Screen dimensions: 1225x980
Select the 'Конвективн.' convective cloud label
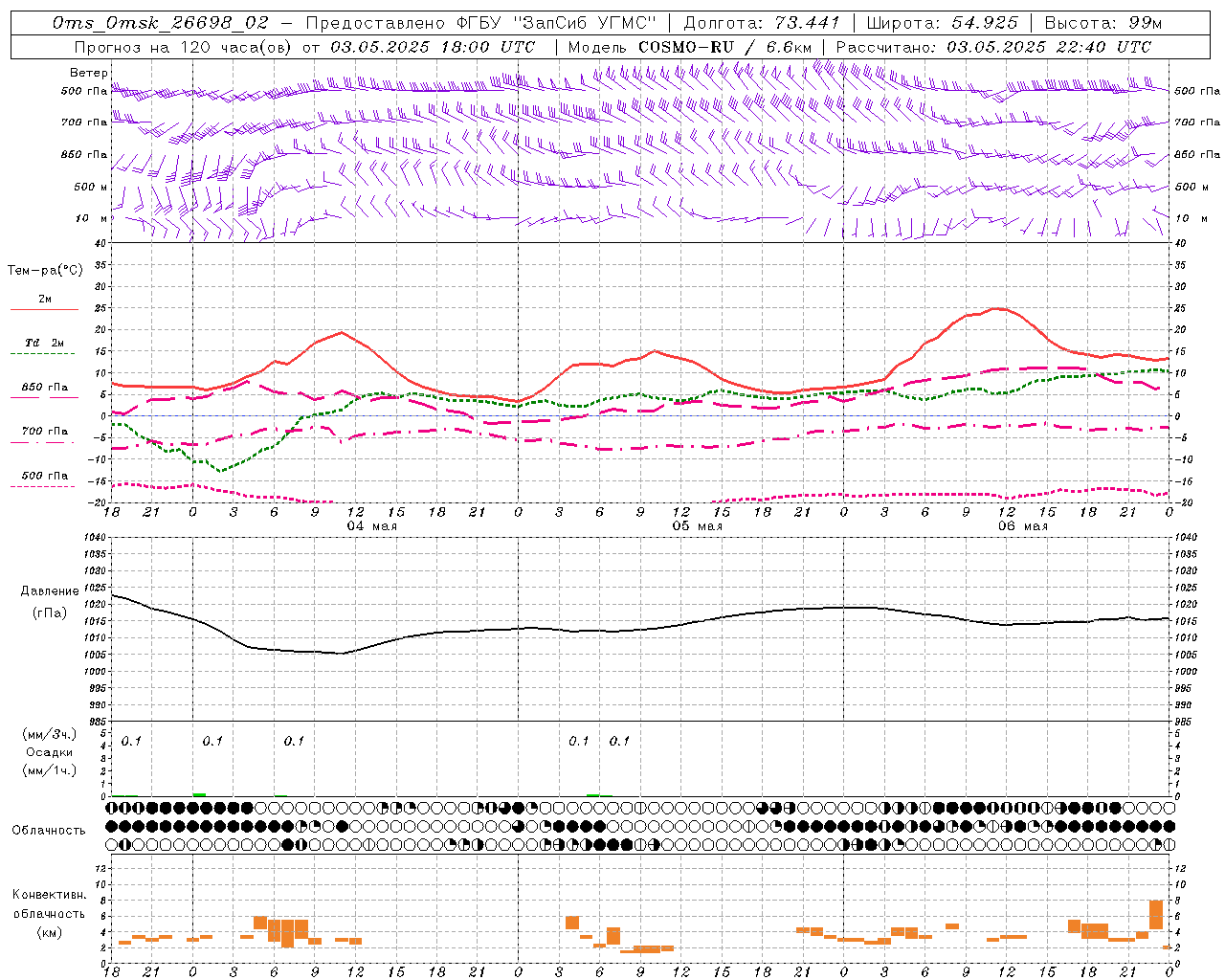49,895
